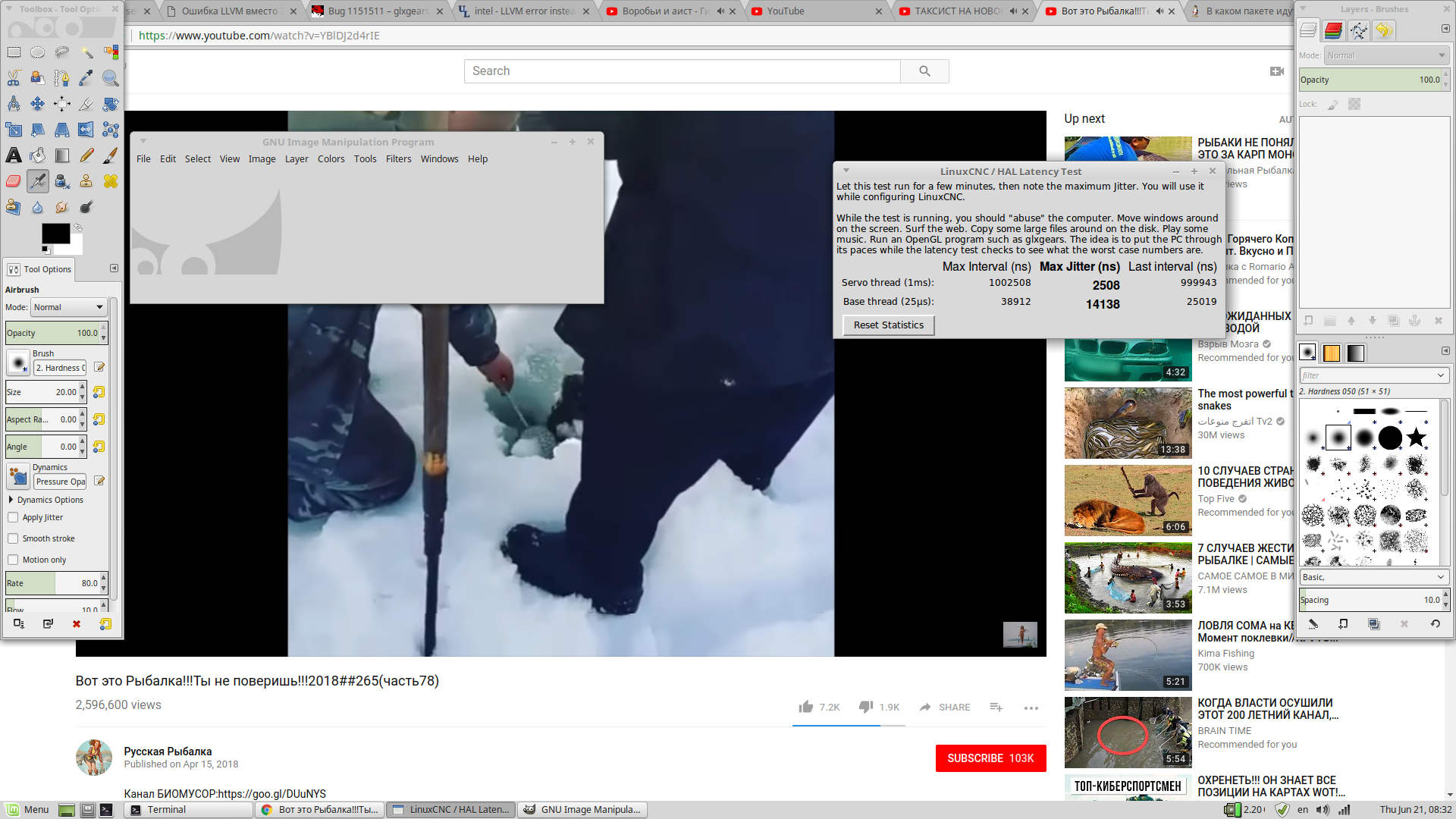Activate the Zoom magnifier tool
The width and height of the screenshot is (1456, 819).
tap(111, 78)
